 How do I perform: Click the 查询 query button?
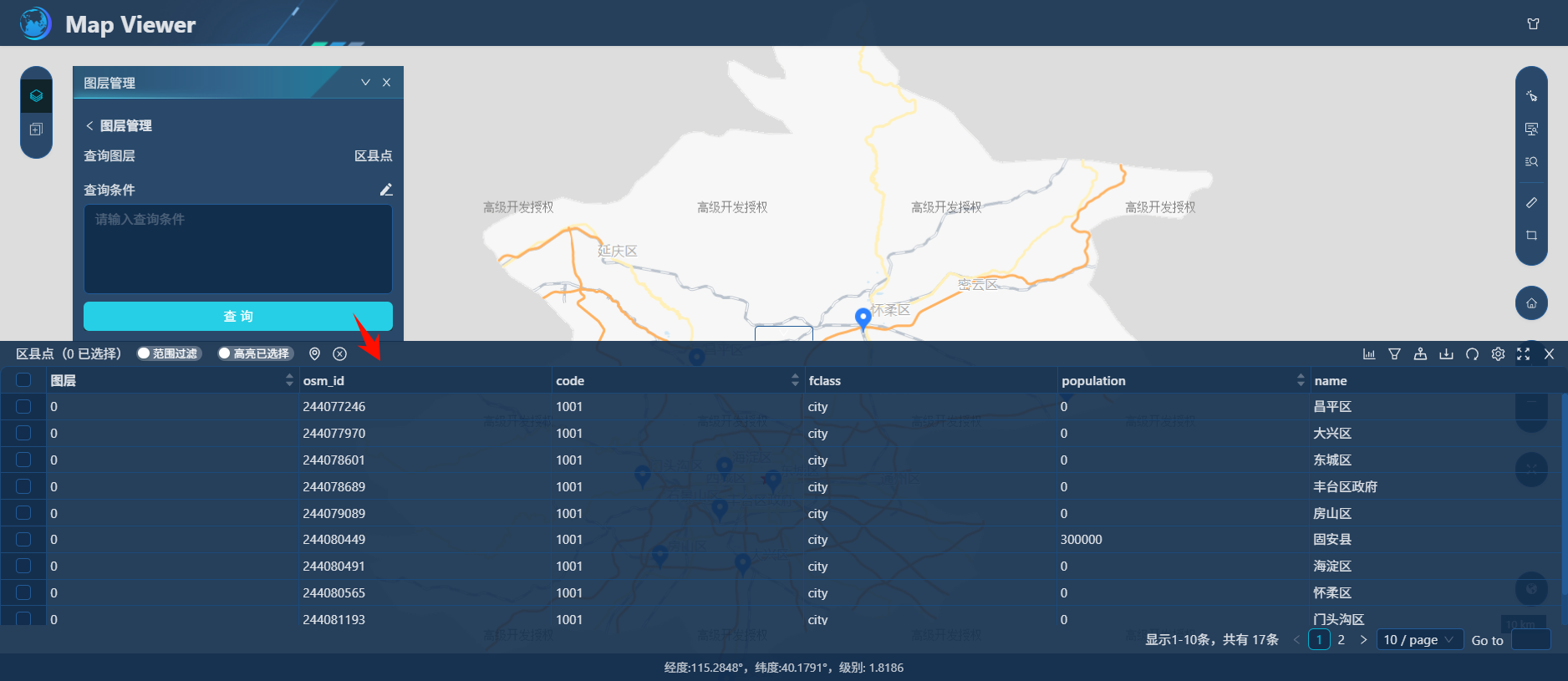(238, 317)
